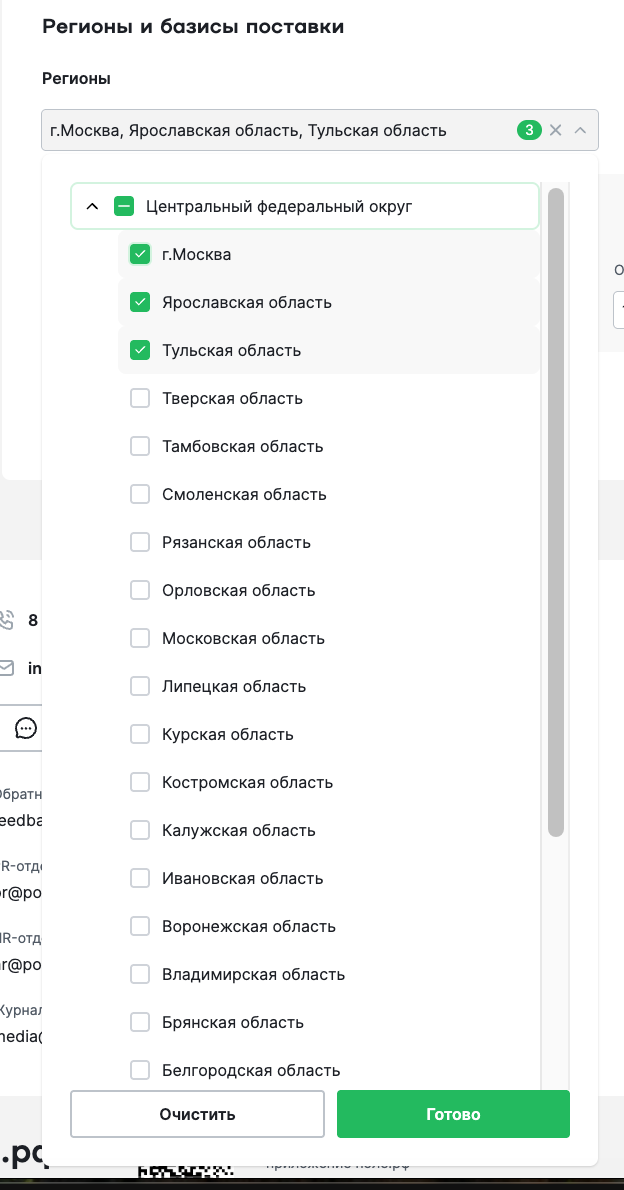Screen dimensions: 624x1190
Task: Click the Брянская область label
Action: coord(233,1022)
